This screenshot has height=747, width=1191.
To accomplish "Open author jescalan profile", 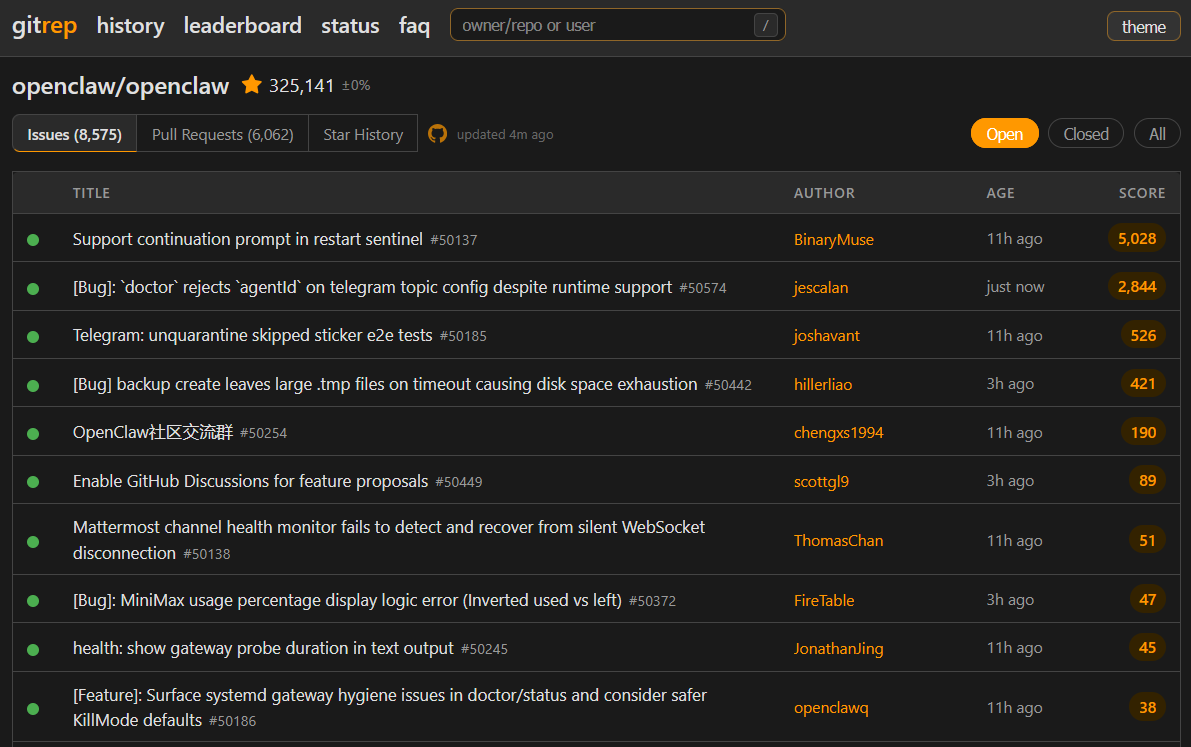I will point(820,287).
